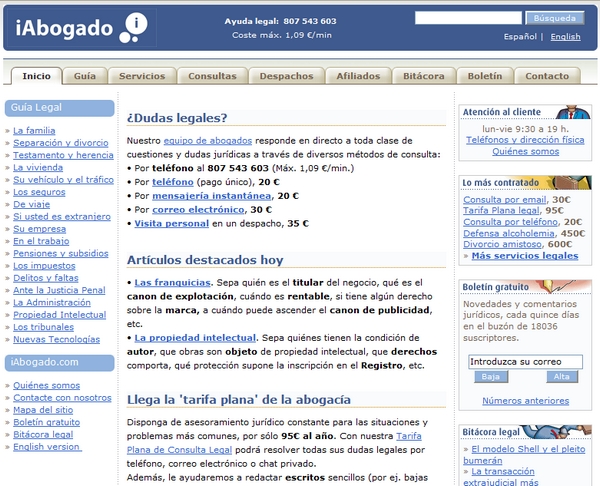This screenshot has height=486, width=600.
Task: Open Defensa alcoholemia service
Action: pos(509,233)
